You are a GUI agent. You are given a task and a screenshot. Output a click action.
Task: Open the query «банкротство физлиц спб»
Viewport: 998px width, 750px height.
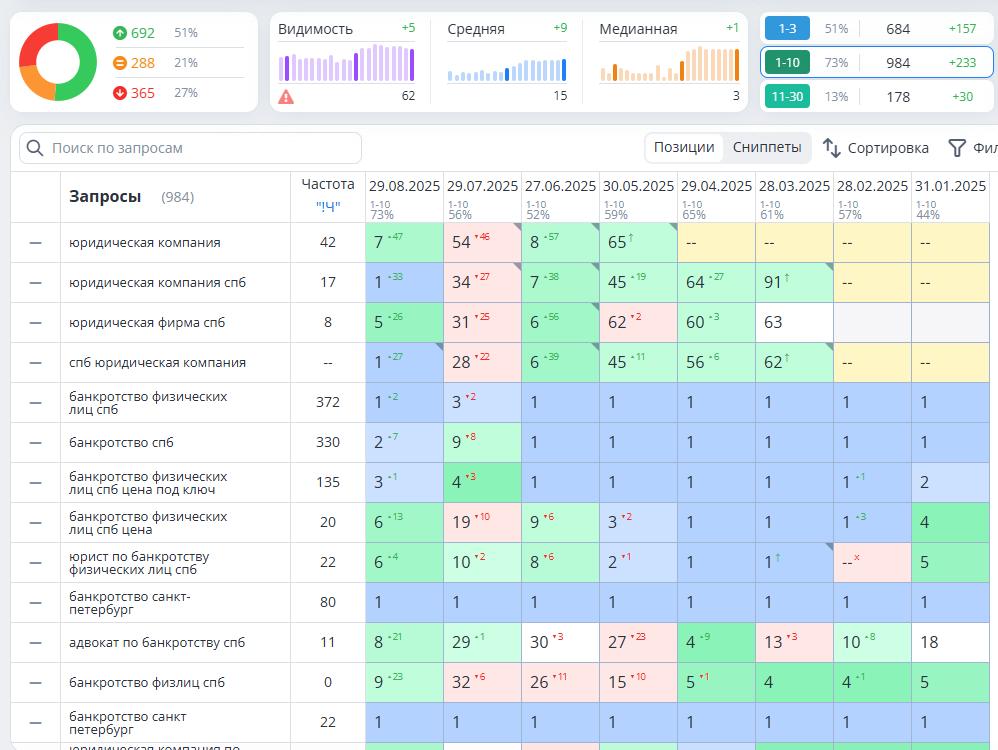click(x=147, y=683)
